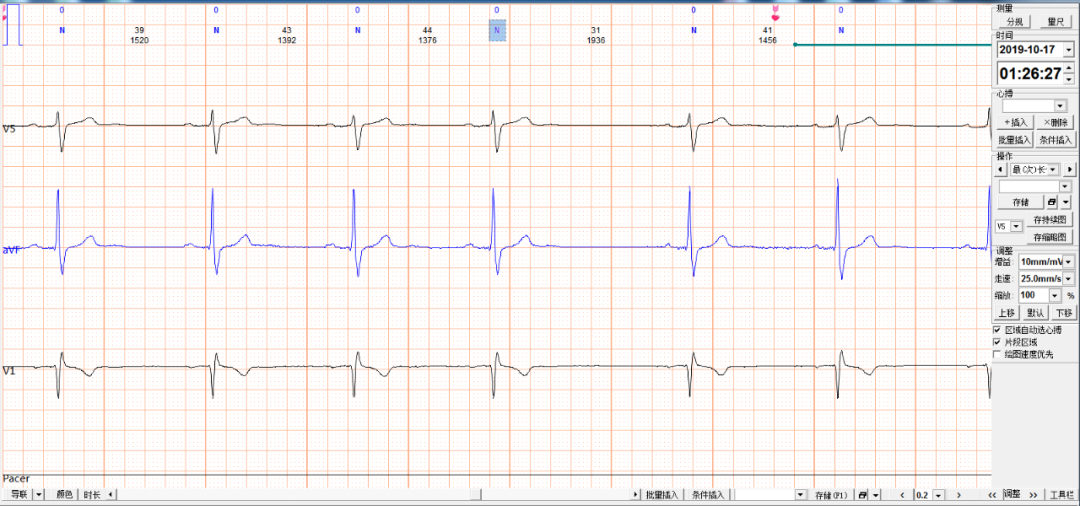Click the aVF lead label
Screen dimensions: 1080x506
(x=10, y=251)
